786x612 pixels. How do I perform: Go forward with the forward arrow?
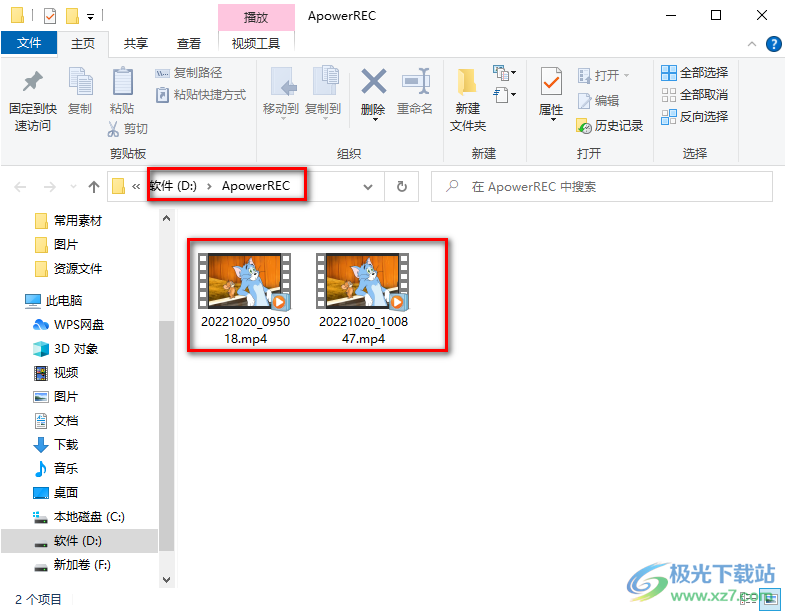(x=50, y=187)
